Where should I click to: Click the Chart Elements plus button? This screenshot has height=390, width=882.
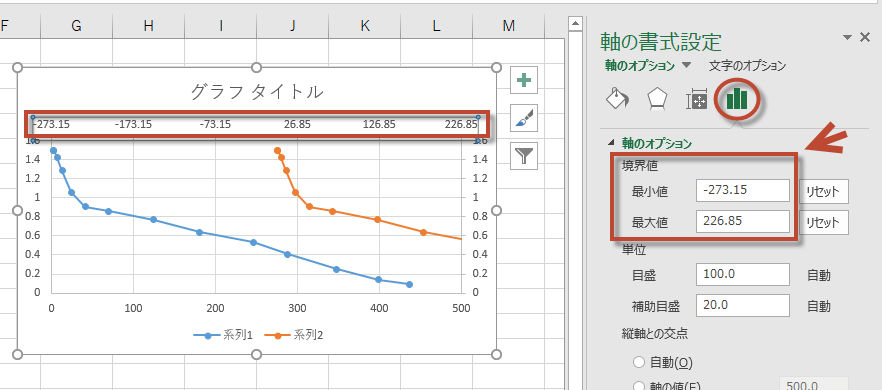(x=524, y=80)
